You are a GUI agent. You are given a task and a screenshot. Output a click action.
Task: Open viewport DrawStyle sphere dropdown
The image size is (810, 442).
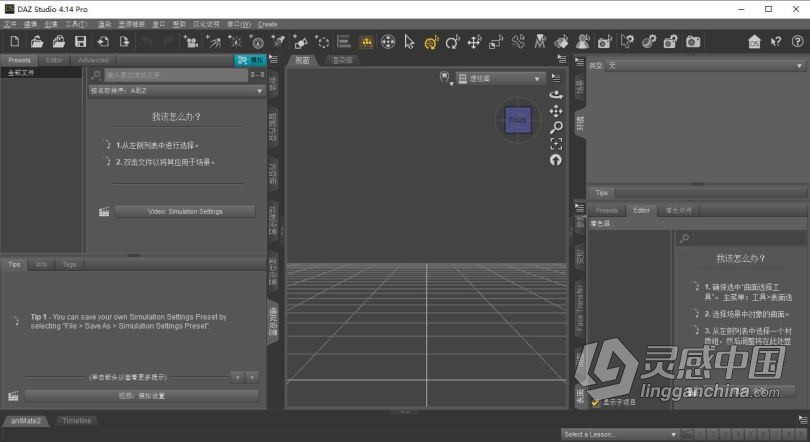[445, 78]
